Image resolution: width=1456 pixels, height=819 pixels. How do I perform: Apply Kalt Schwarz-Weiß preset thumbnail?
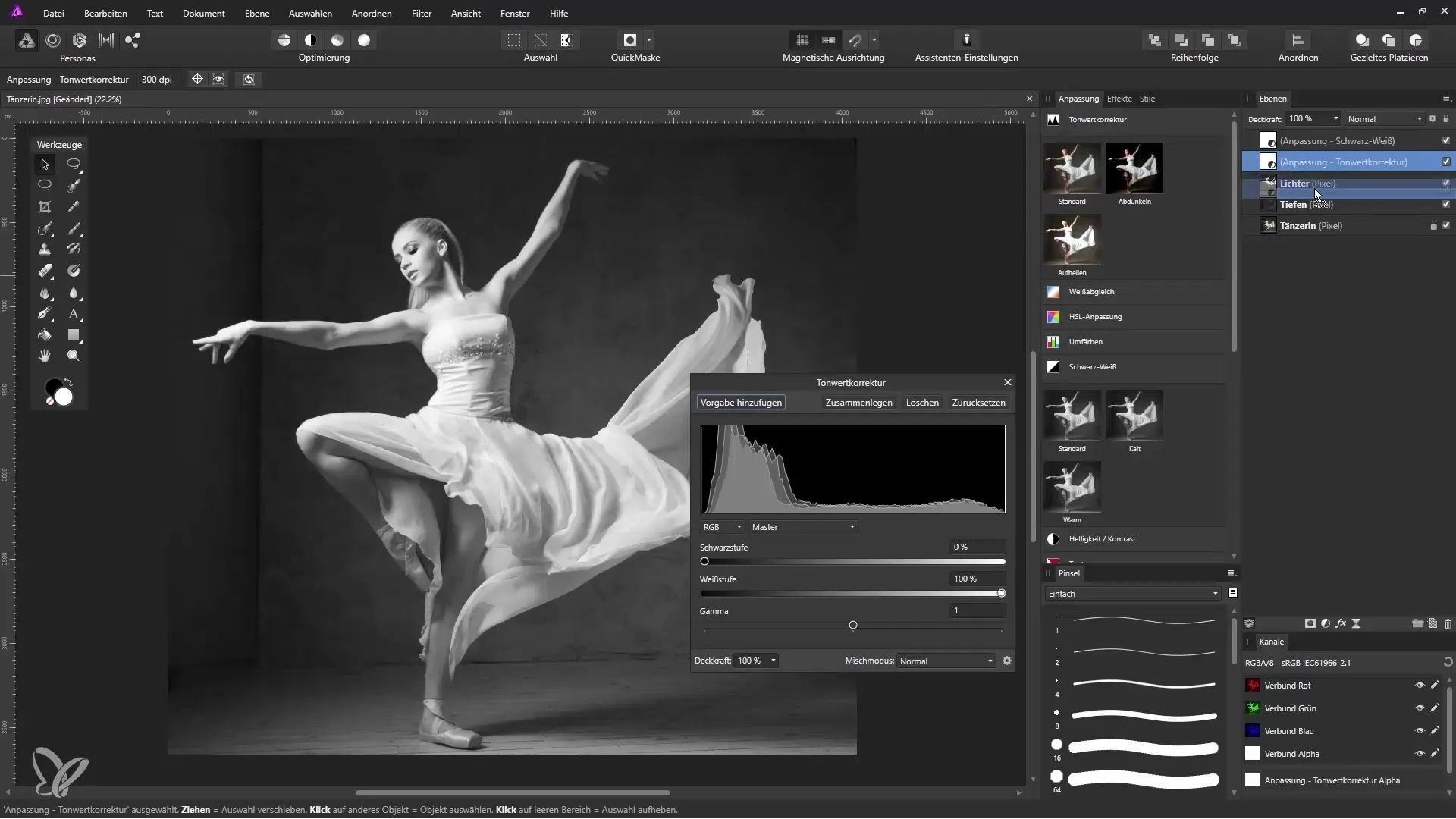click(1134, 416)
